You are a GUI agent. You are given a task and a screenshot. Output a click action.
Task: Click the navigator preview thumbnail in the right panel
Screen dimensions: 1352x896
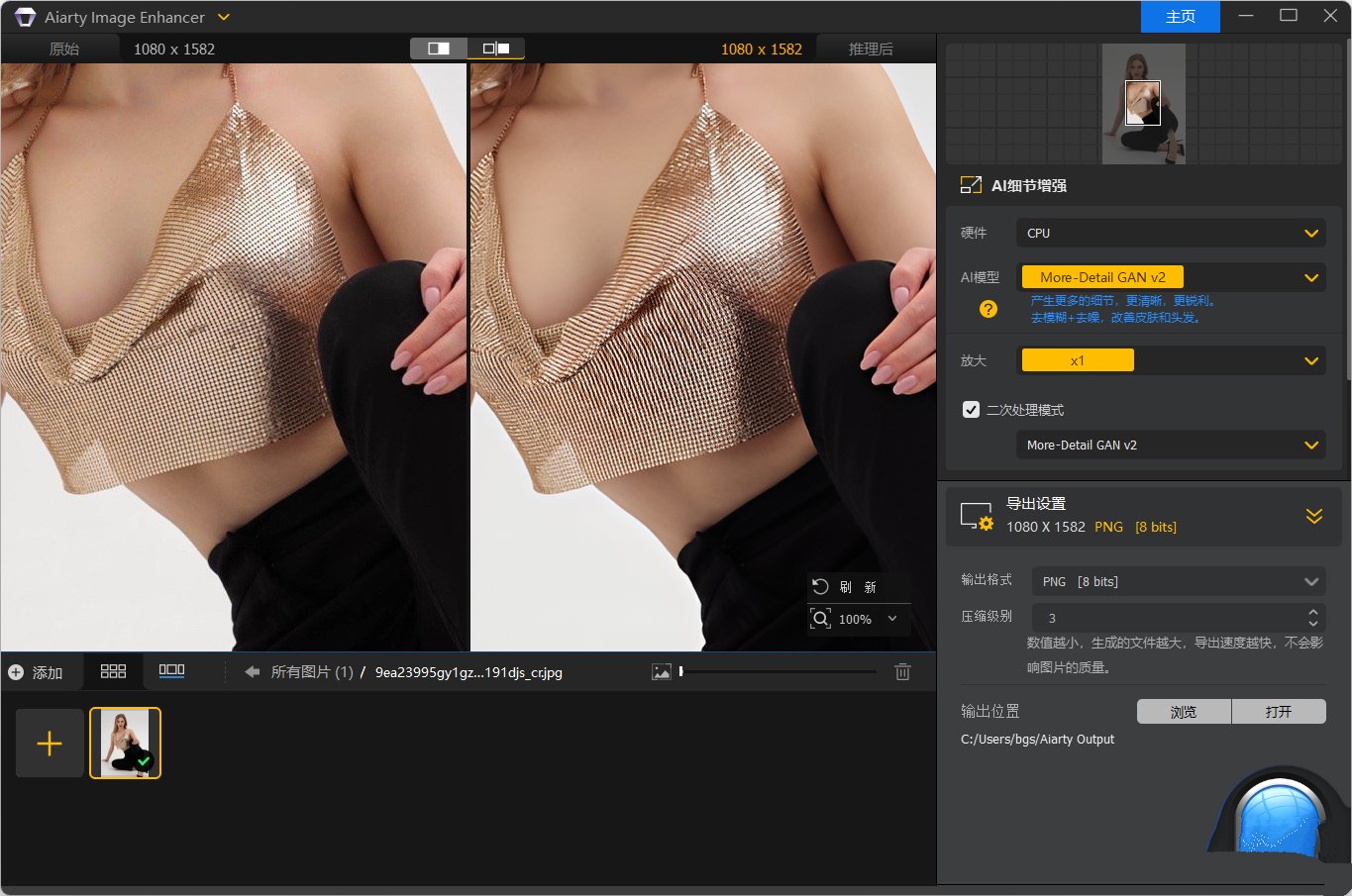1143,104
